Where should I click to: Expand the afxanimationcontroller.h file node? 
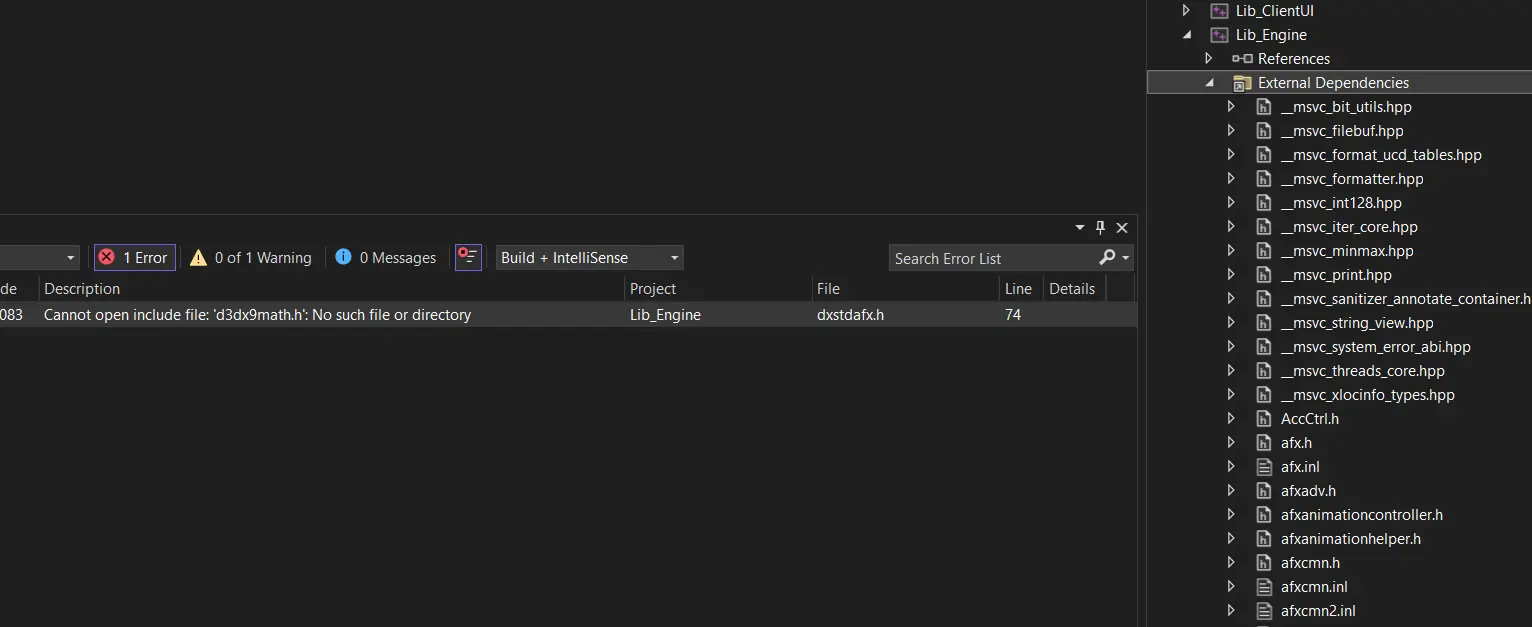pyautogui.click(x=1231, y=515)
